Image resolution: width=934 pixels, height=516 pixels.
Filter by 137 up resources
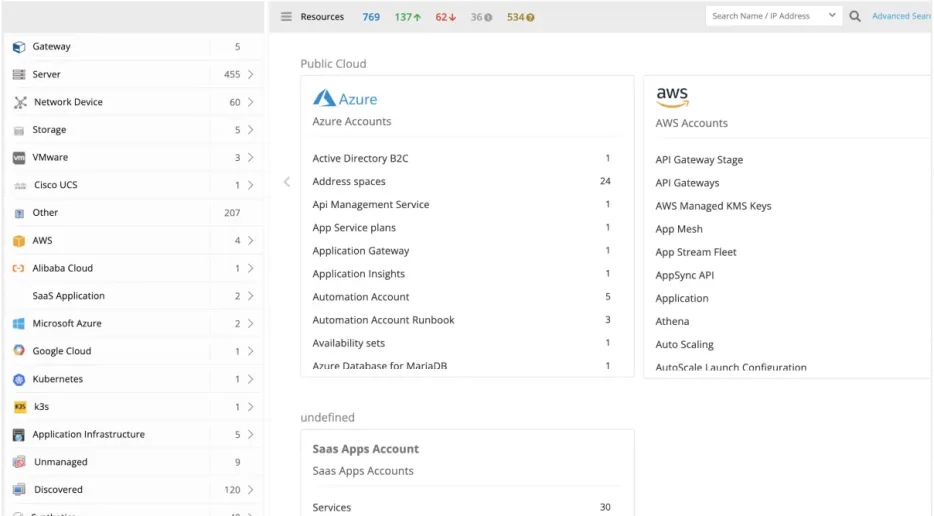tap(408, 17)
